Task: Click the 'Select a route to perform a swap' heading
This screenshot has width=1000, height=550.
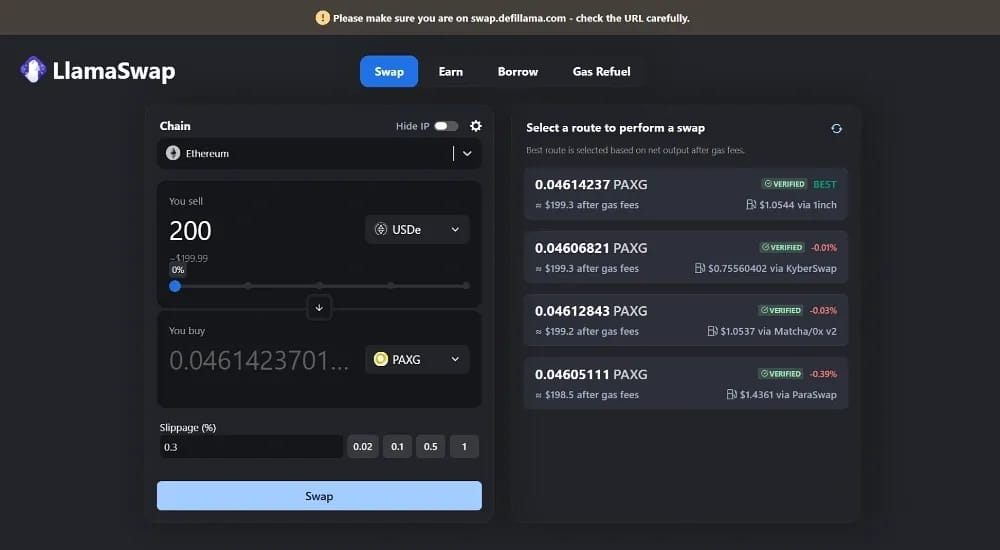Action: coord(615,128)
